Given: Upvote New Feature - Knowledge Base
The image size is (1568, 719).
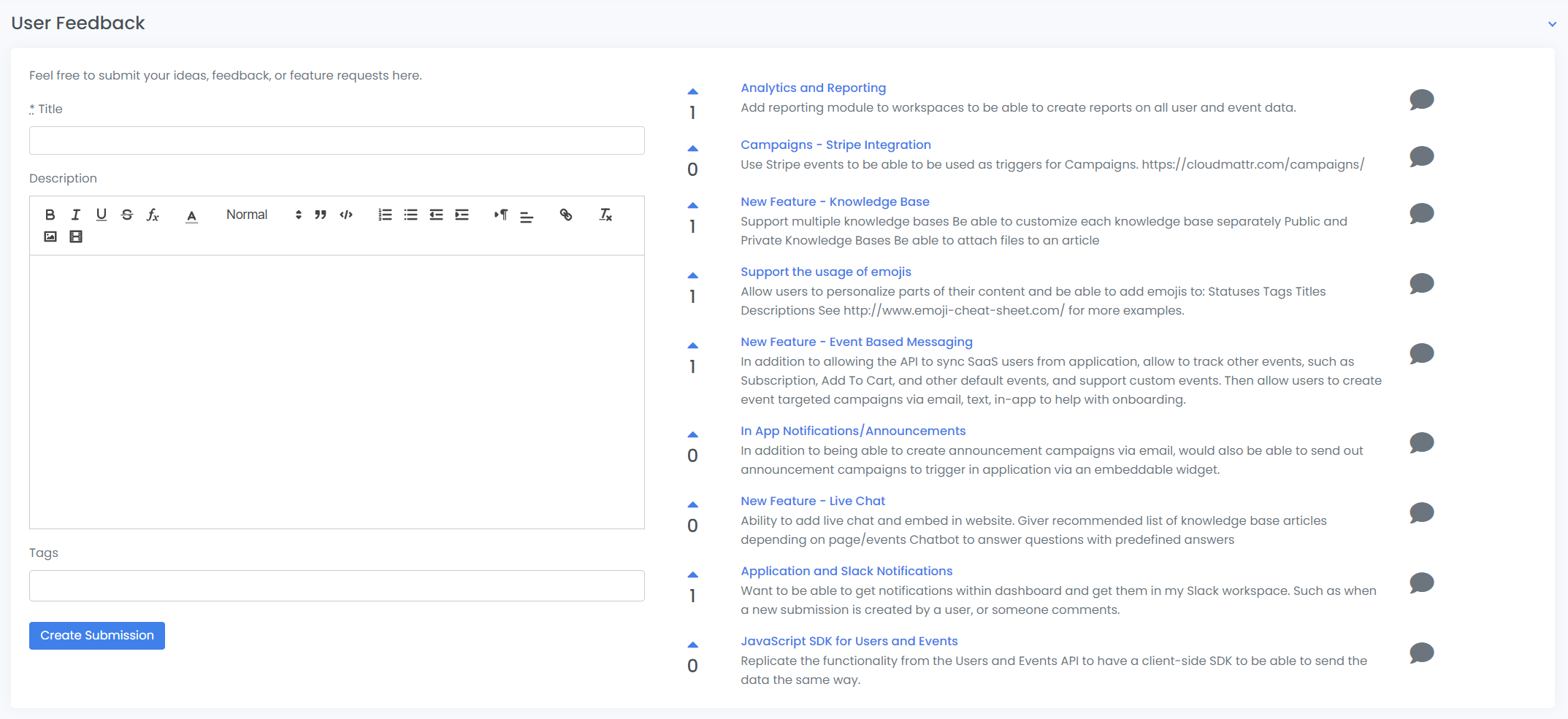Looking at the screenshot, I should pos(693,206).
